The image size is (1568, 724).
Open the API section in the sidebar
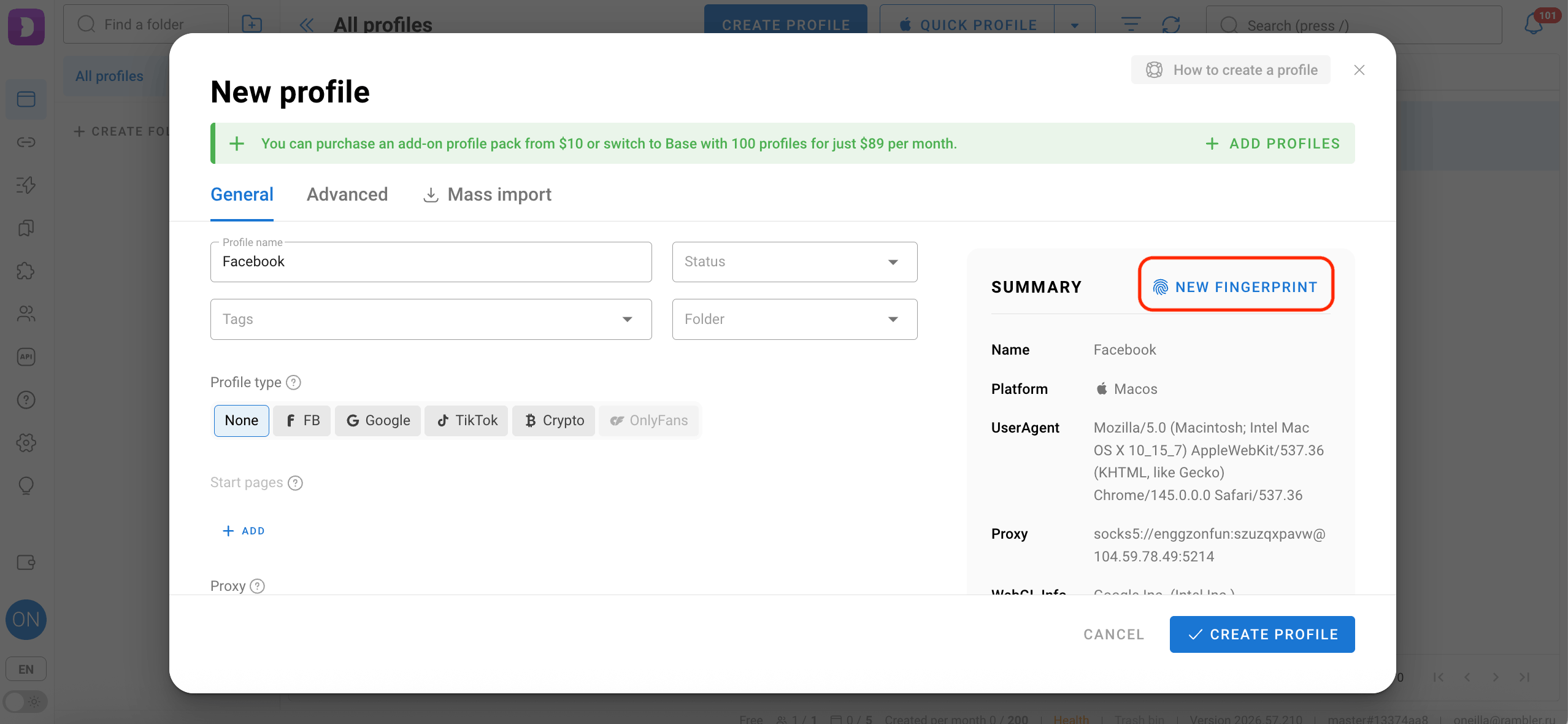[x=26, y=356]
